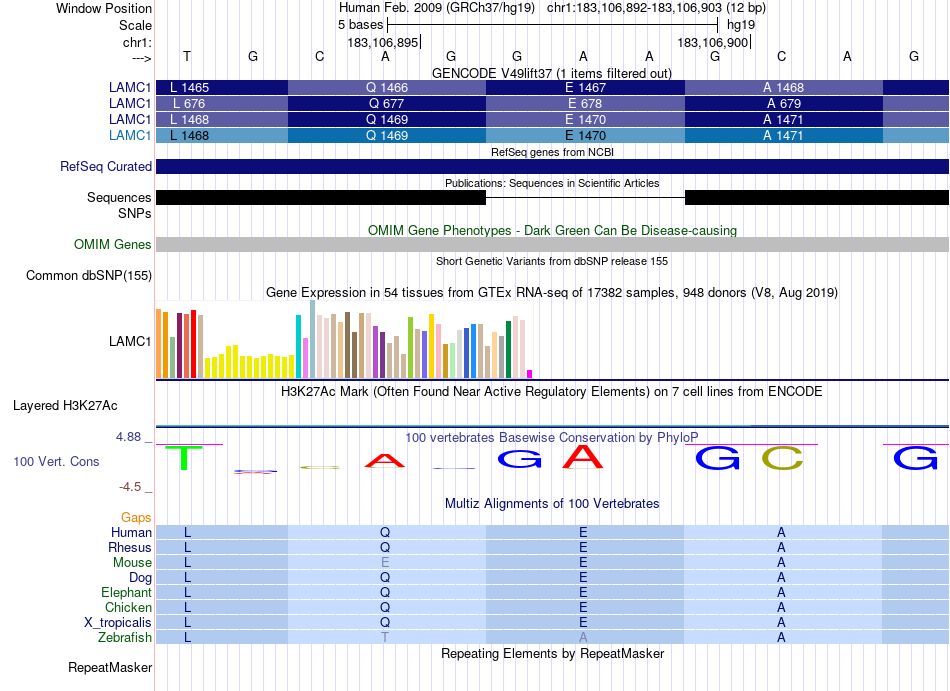The image size is (950, 691).
Task: Click the green T in PhyloP conservation logo
Action: coord(184,457)
